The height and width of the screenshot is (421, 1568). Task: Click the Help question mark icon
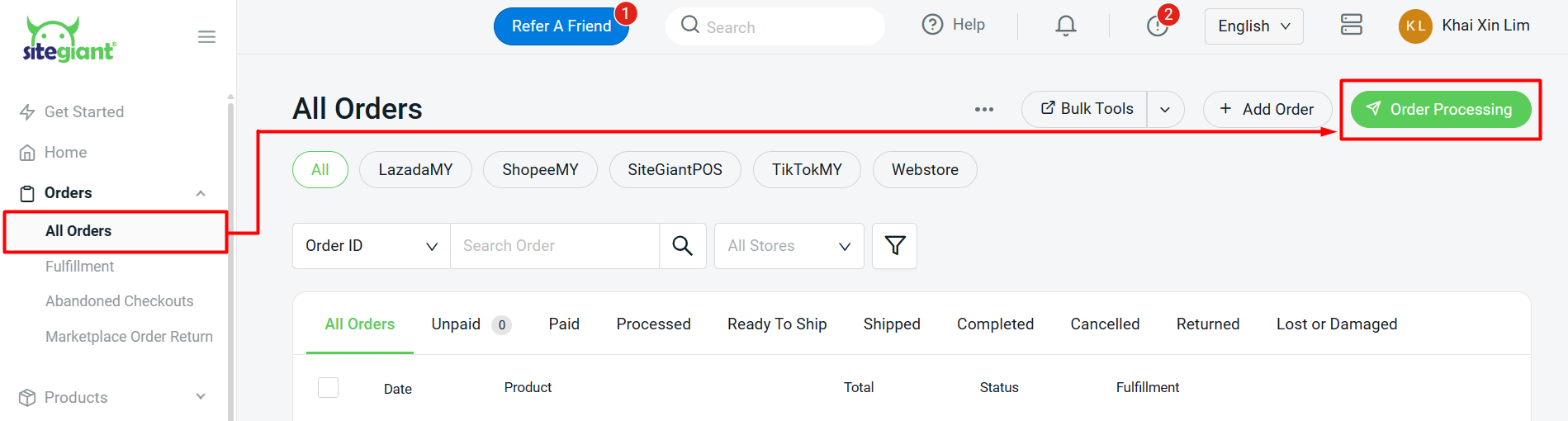coord(932,25)
